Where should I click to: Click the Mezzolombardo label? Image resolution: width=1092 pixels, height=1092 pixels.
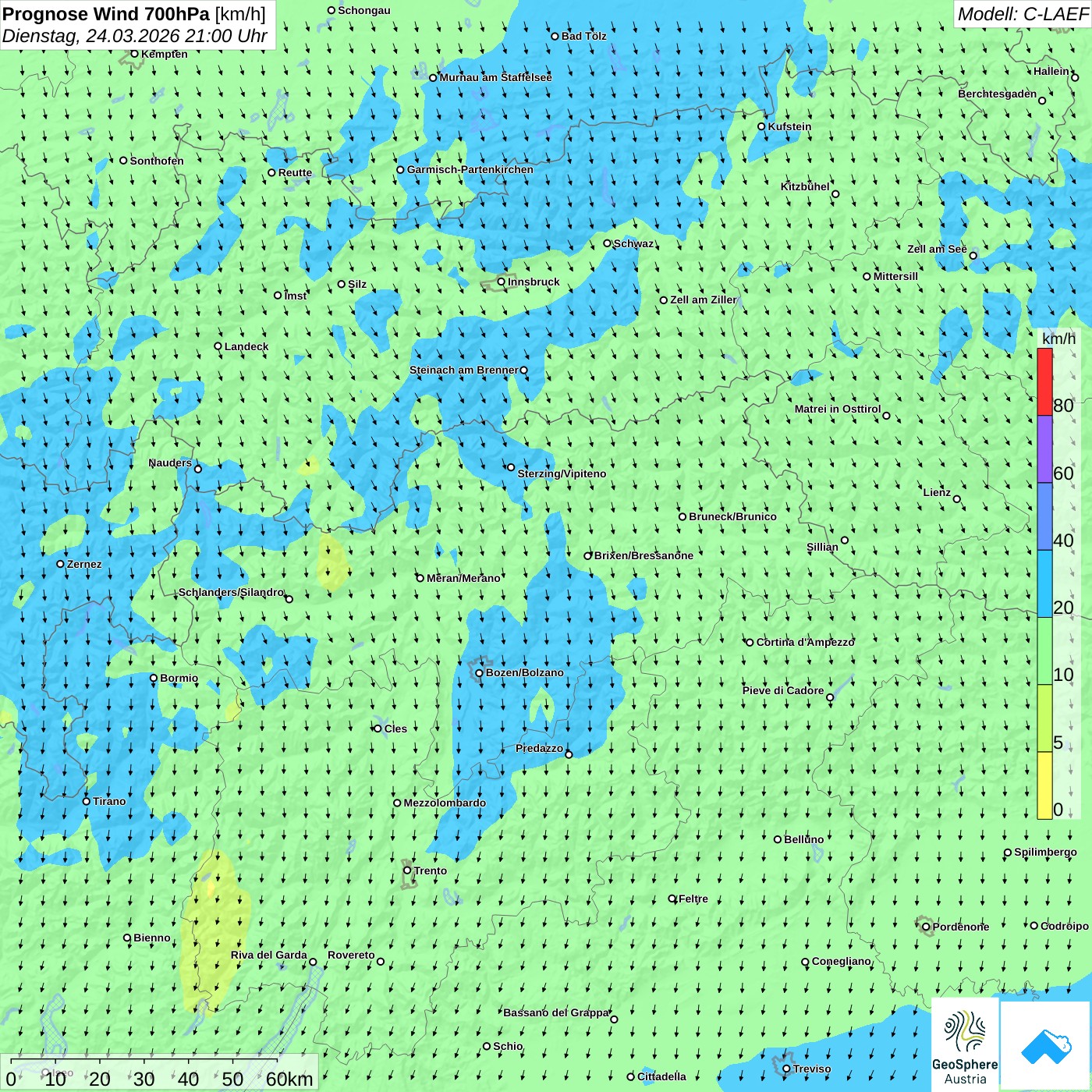445,803
